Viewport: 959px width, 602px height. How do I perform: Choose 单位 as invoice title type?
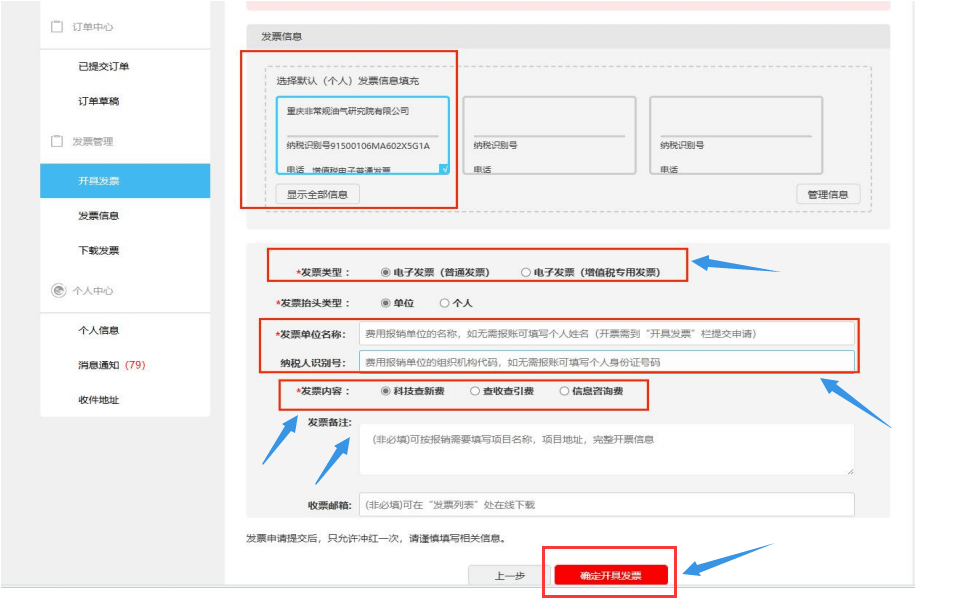coord(386,303)
